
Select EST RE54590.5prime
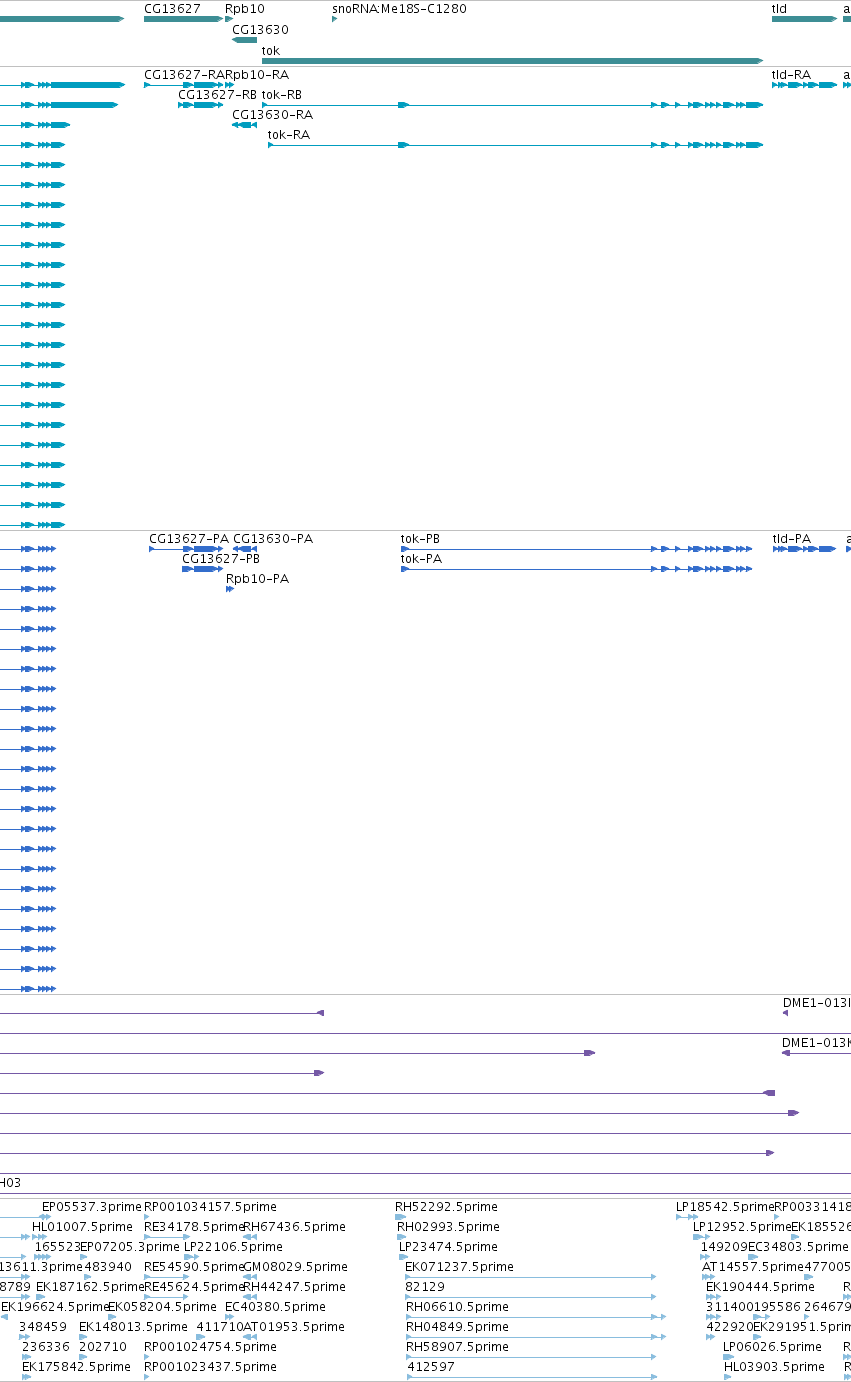click(x=194, y=1267)
